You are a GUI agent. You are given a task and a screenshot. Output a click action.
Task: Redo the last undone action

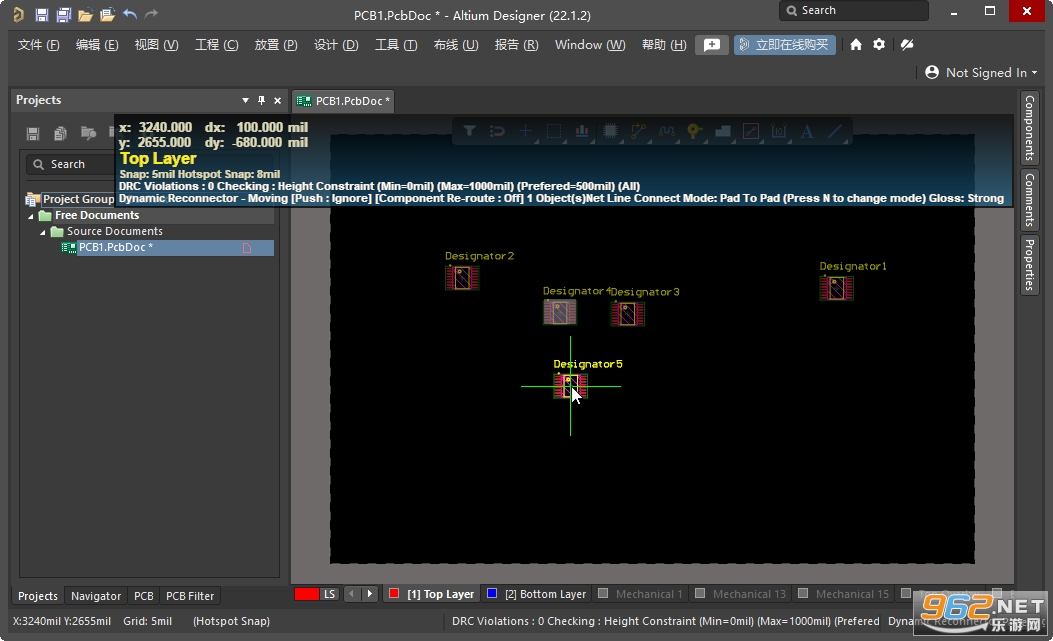[152, 13]
